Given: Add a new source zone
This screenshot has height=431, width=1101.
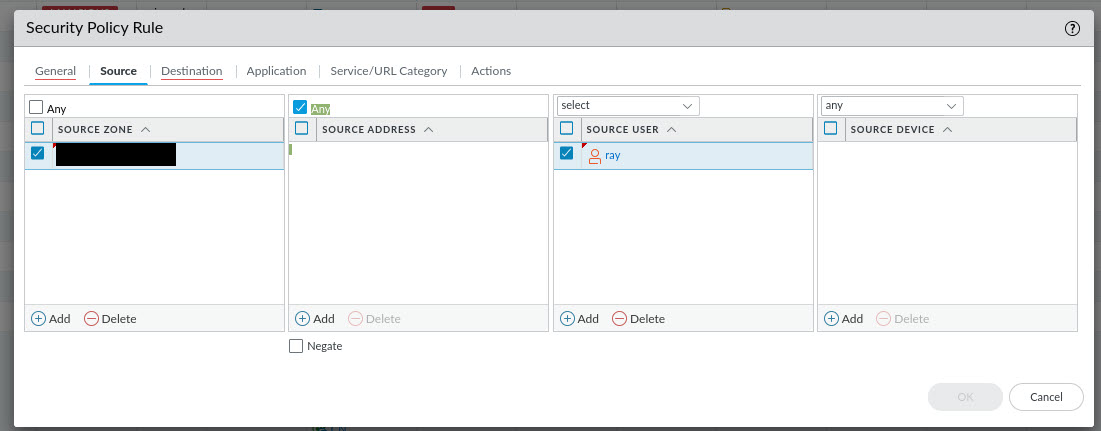Looking at the screenshot, I should point(51,319).
